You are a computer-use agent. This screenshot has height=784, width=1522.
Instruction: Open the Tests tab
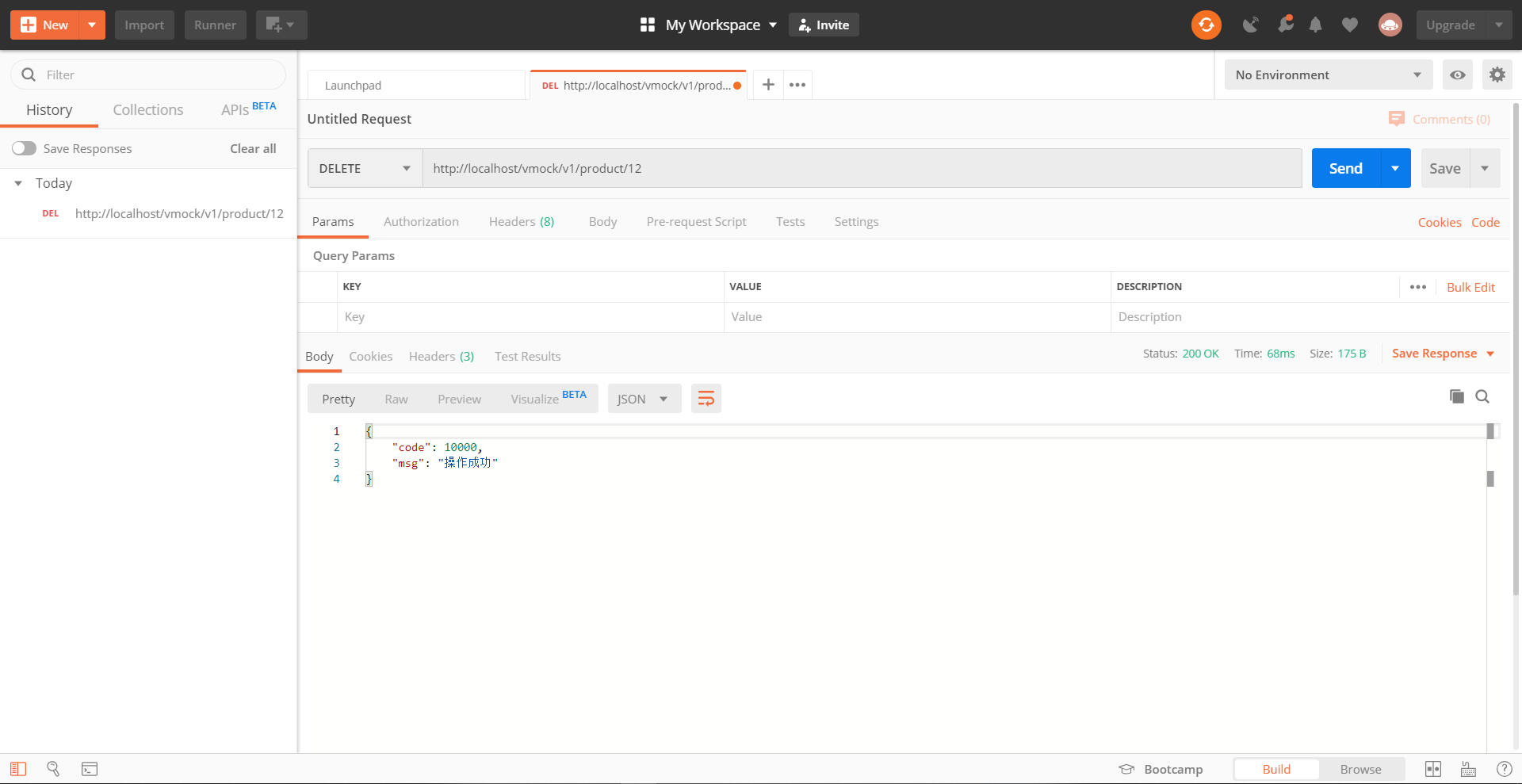(790, 222)
